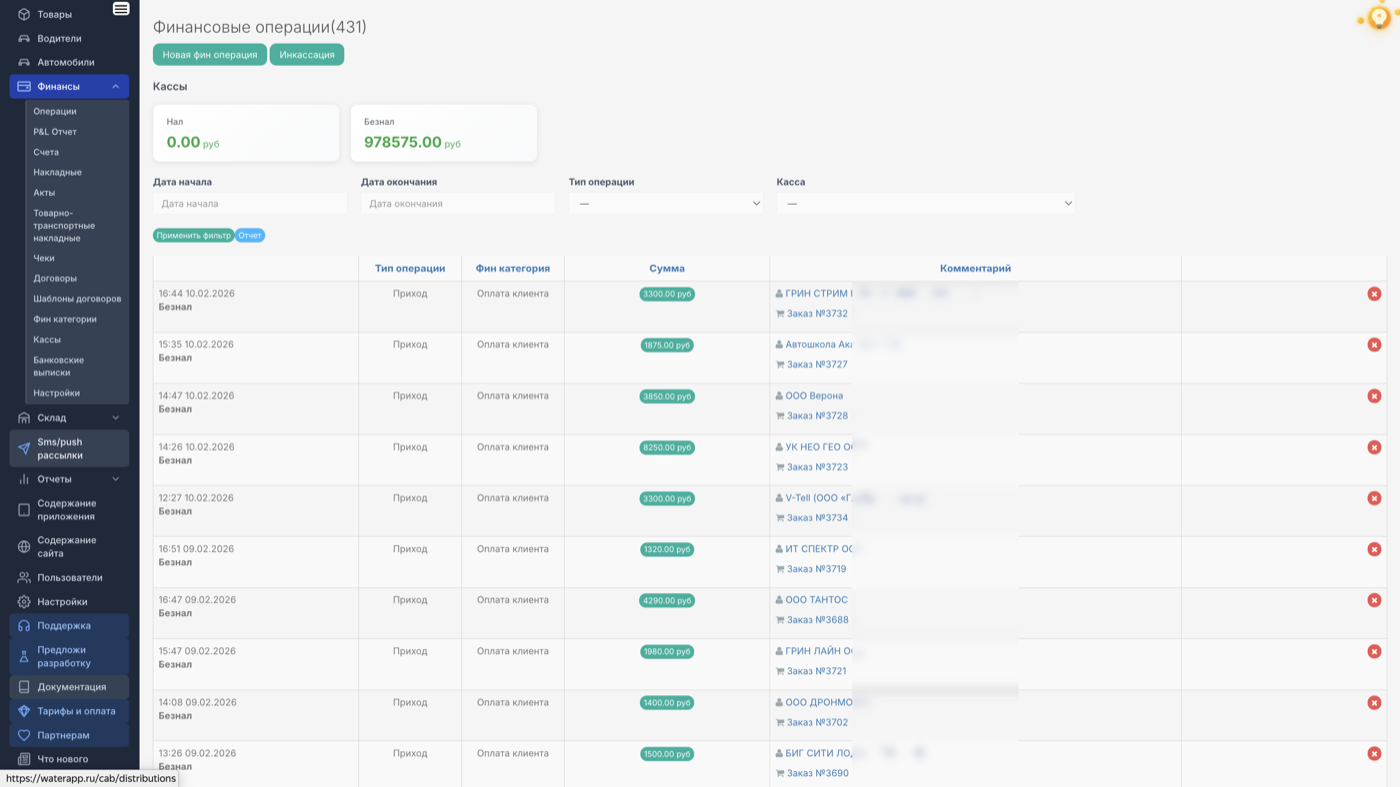Open P&L Отчет submenu item
This screenshot has width=1400, height=787.
[x=55, y=132]
